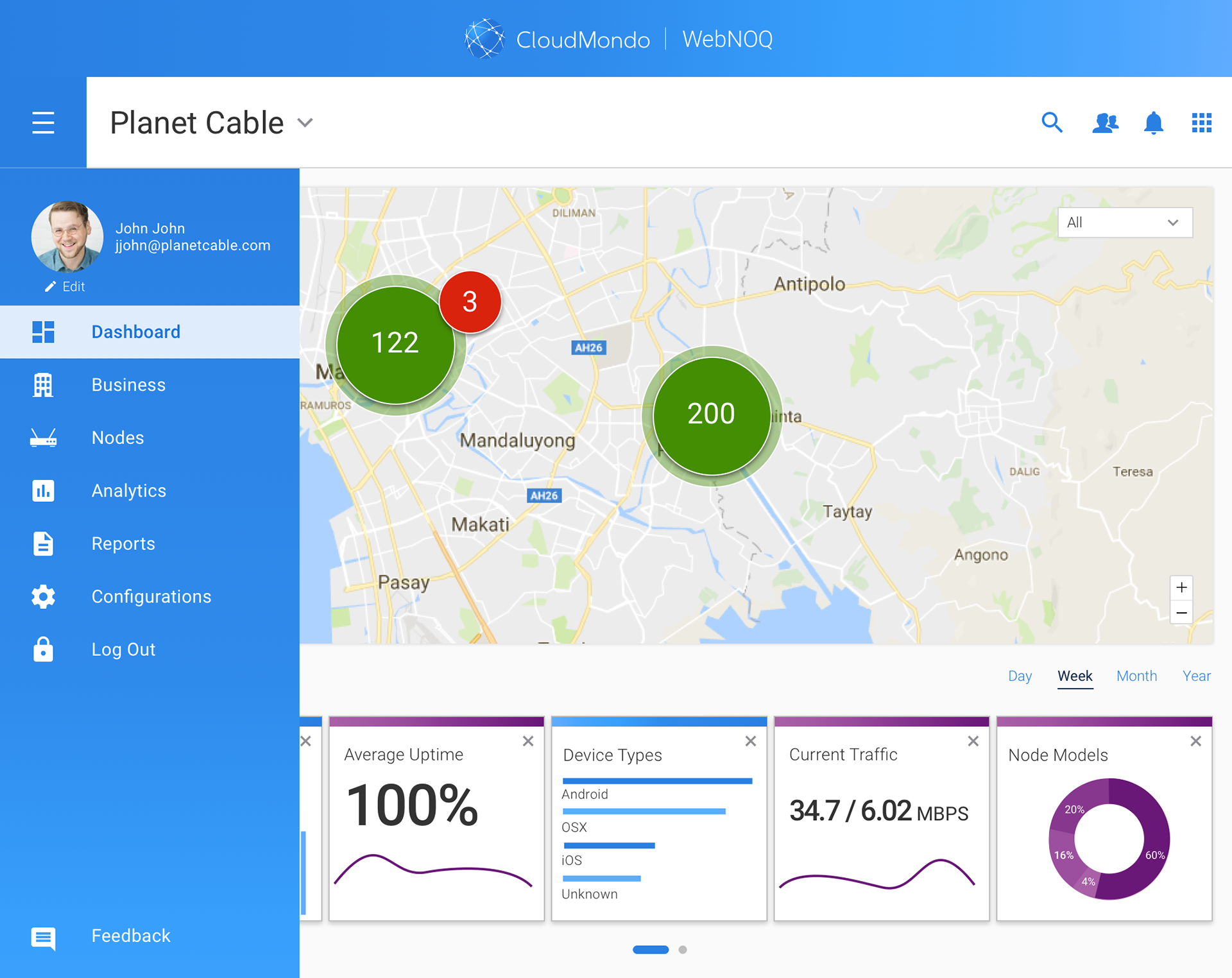Click the CloudMondo globe logo
The width and height of the screenshot is (1232, 978).
(x=484, y=39)
